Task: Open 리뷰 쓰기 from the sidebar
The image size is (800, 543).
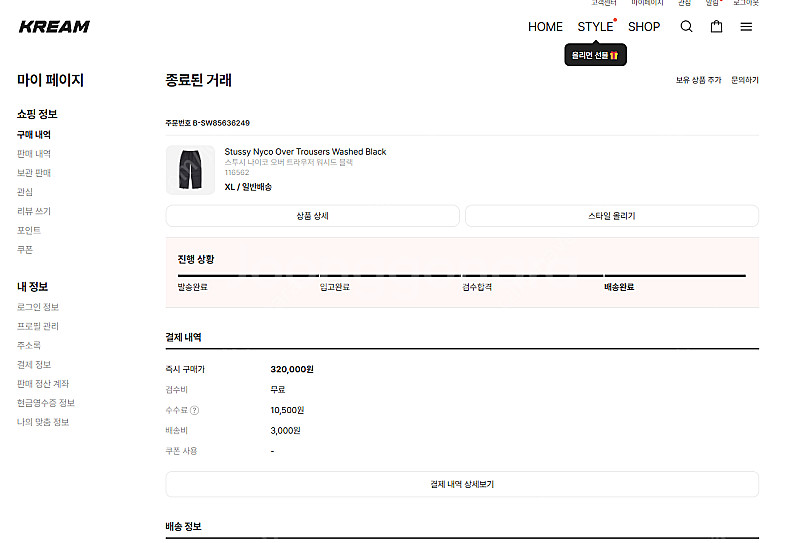Action: coord(34,211)
